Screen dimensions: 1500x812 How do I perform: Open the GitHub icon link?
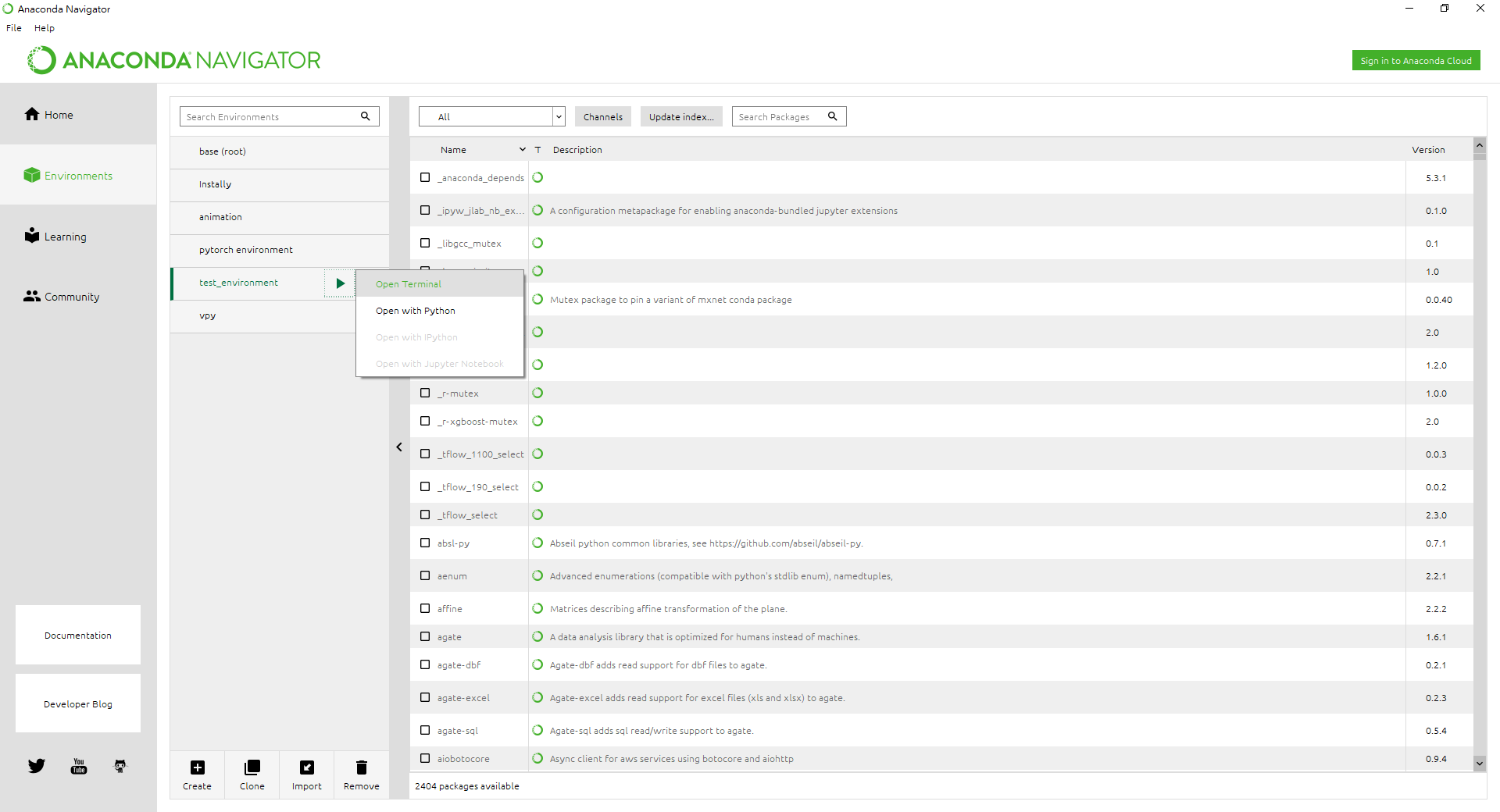[x=120, y=766]
